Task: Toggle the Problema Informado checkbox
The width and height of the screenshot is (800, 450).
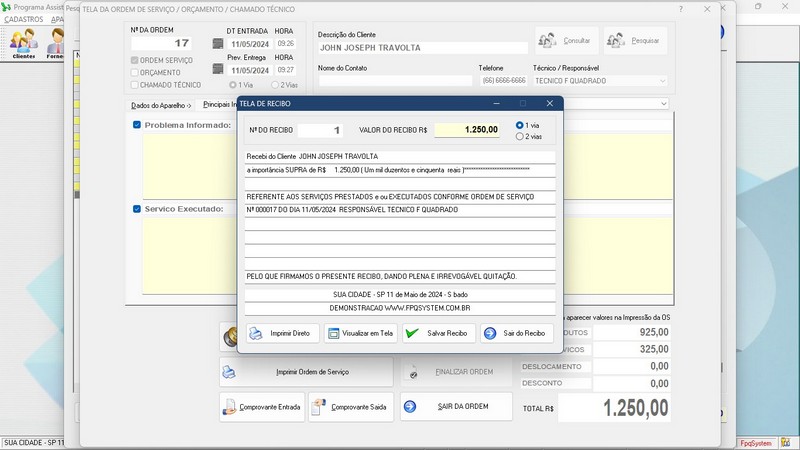Action: (137, 125)
